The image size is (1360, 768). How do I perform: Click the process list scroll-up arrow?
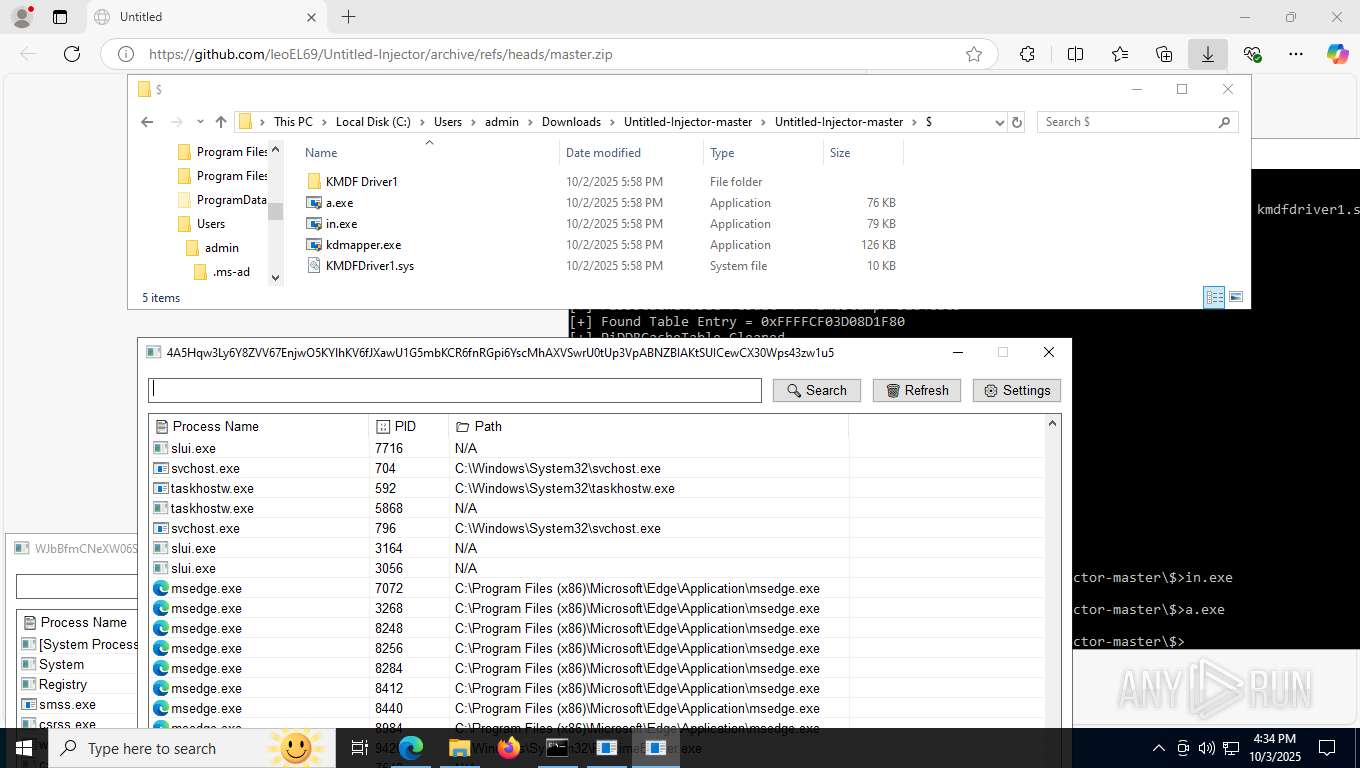1052,424
